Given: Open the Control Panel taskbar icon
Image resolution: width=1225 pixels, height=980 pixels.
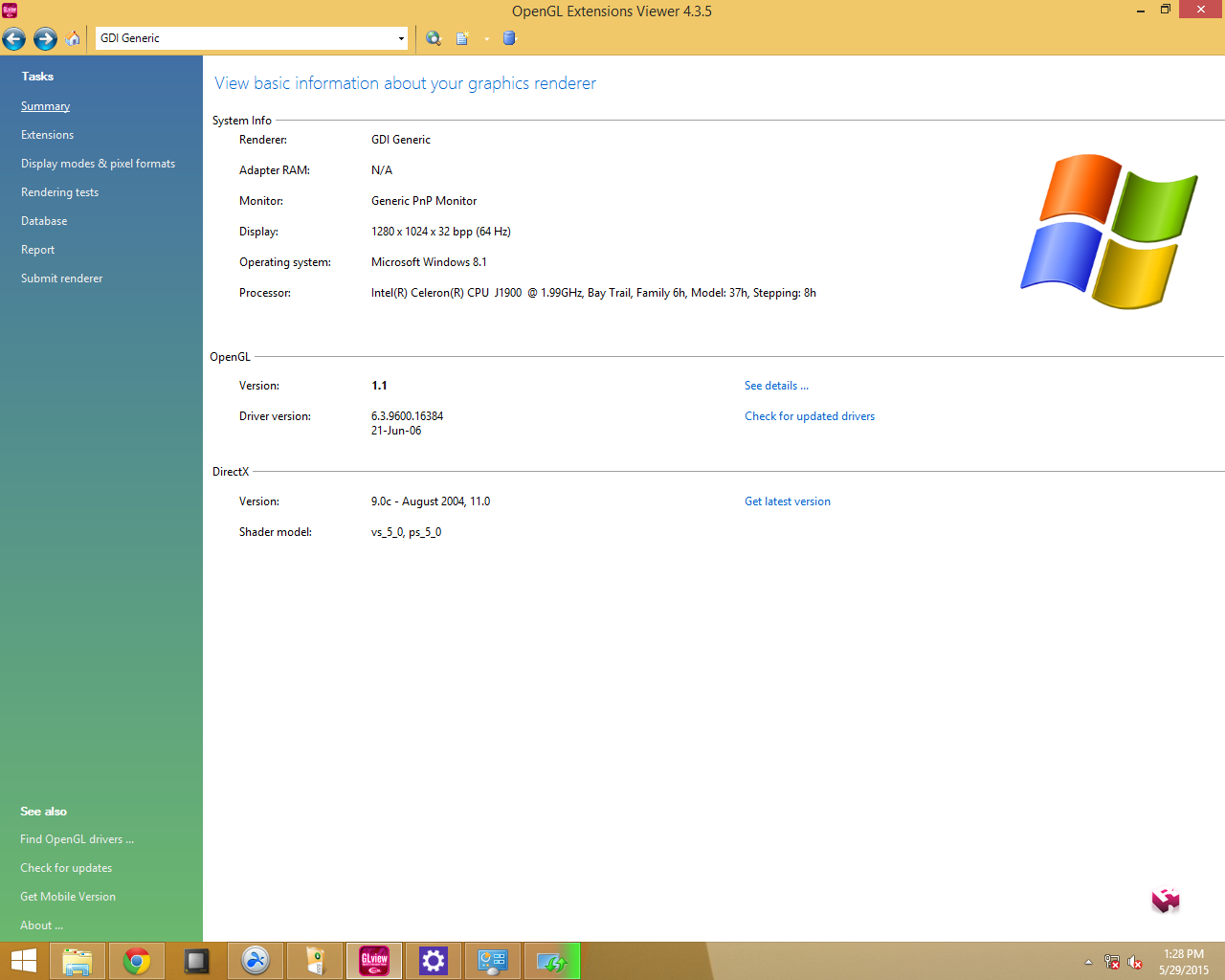Looking at the screenshot, I should coord(493,961).
